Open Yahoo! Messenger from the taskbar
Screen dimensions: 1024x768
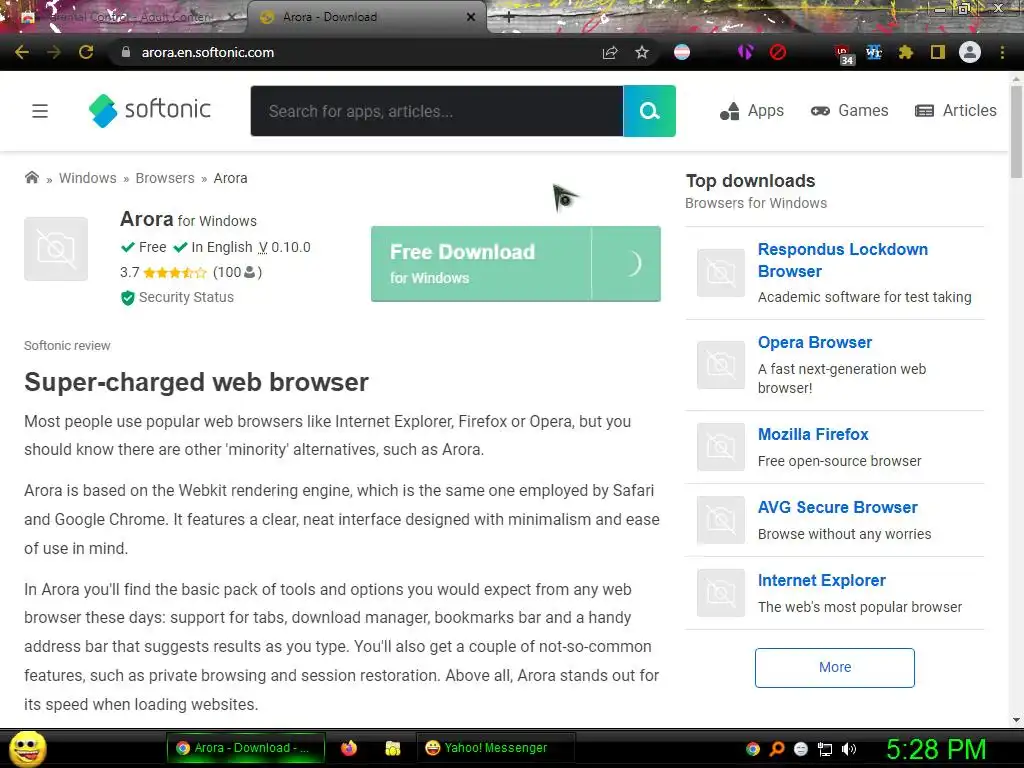click(x=494, y=748)
